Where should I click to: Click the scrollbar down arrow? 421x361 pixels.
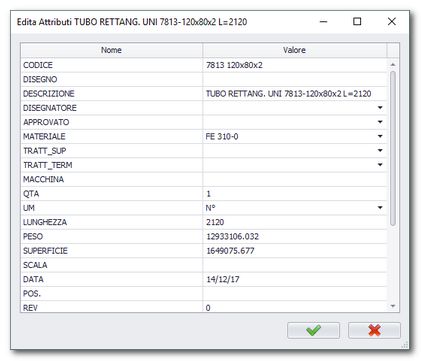pyautogui.click(x=393, y=306)
